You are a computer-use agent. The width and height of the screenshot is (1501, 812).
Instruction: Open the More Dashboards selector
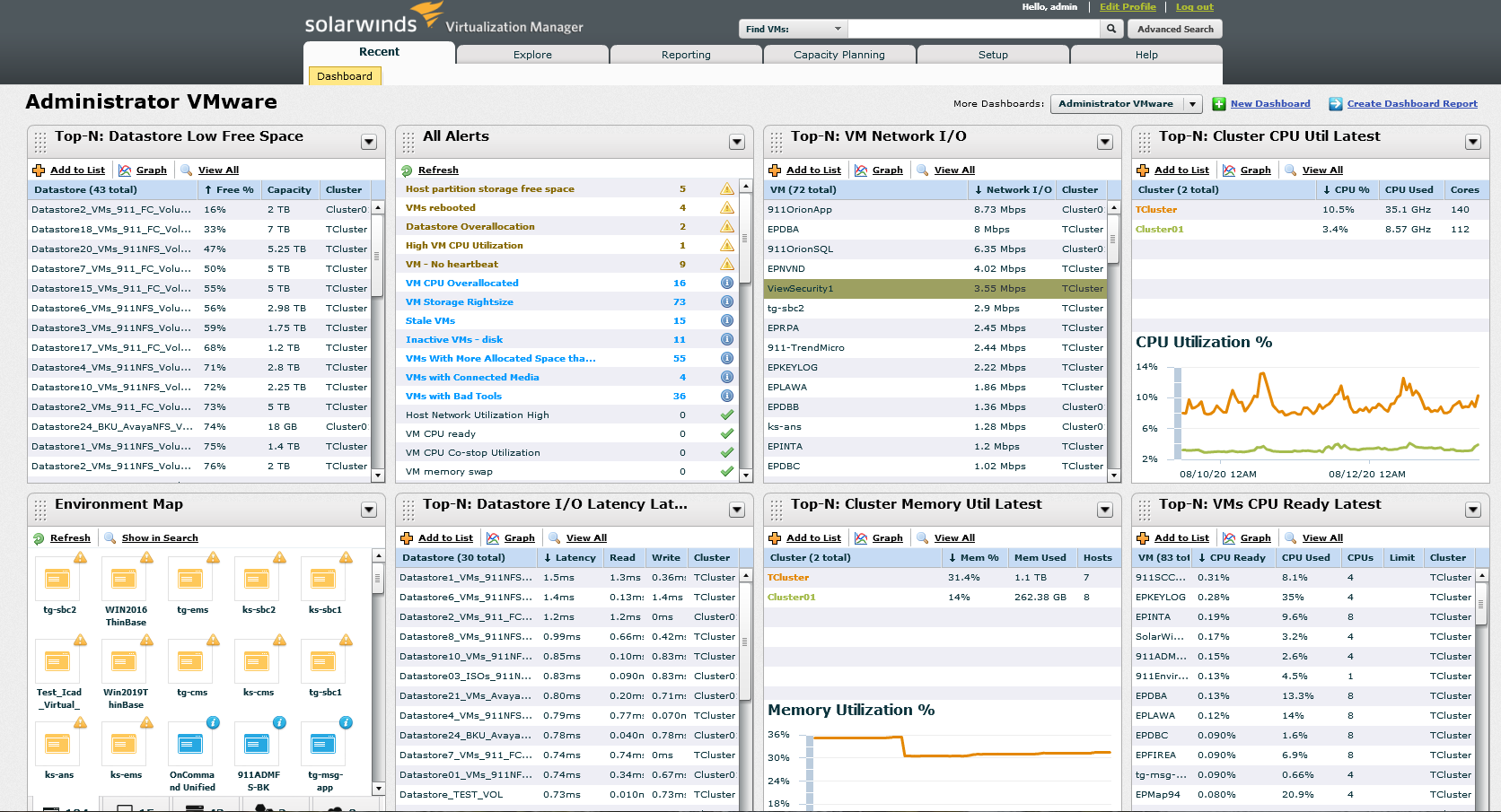pyautogui.click(x=1126, y=104)
